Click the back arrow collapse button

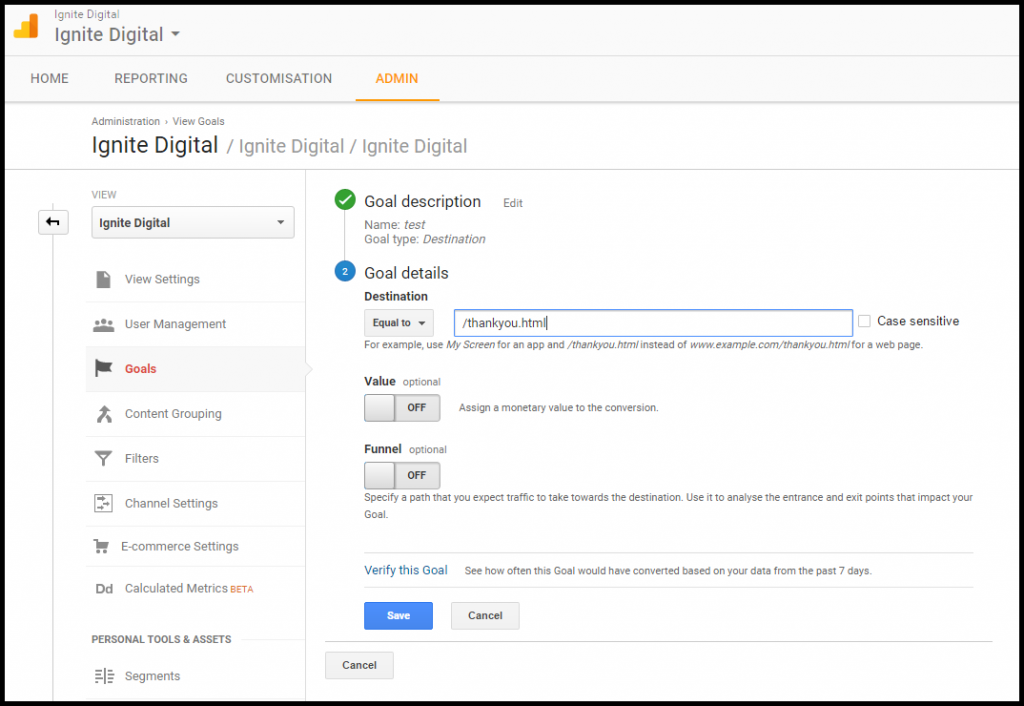click(x=53, y=222)
